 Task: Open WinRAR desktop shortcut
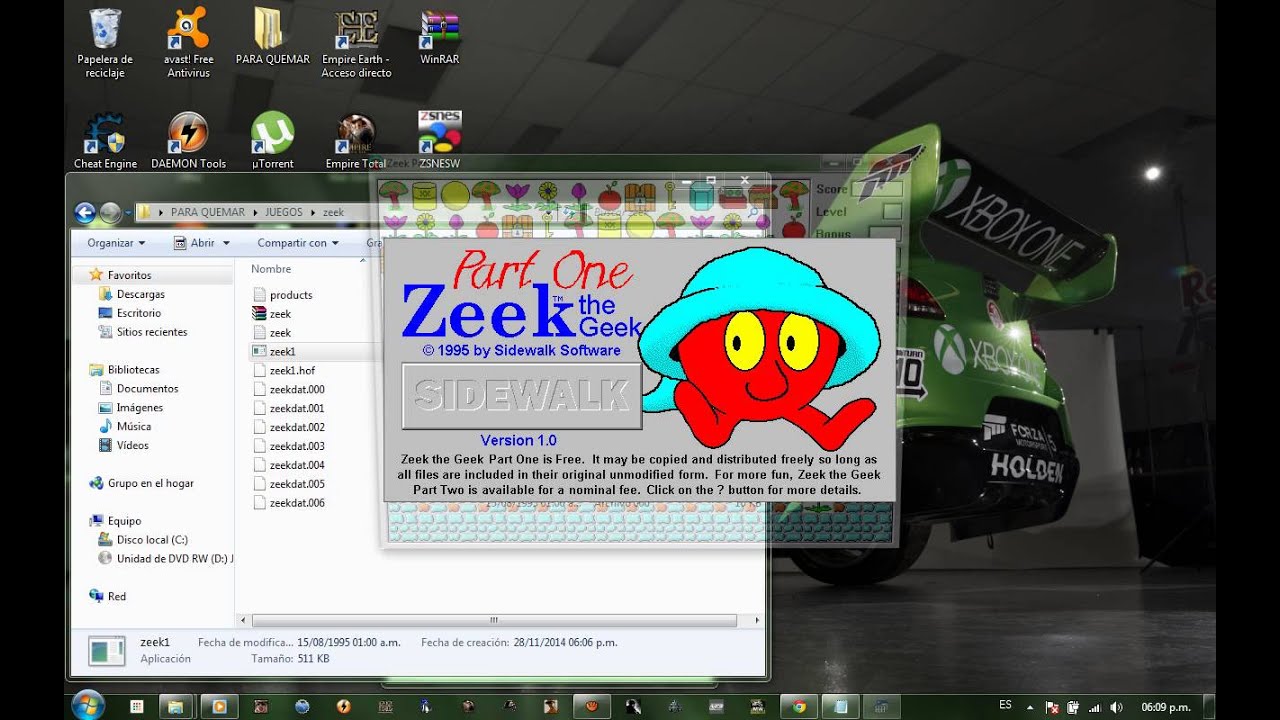[439, 36]
